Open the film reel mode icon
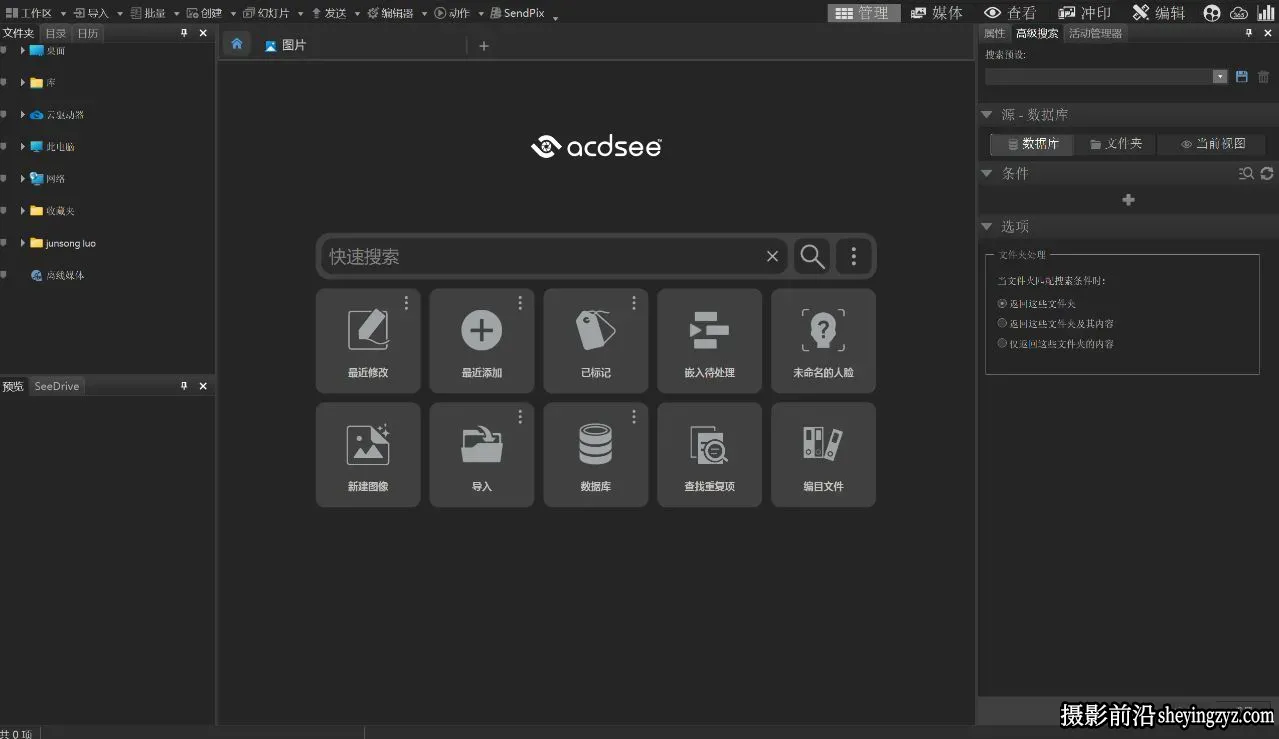 [x=1212, y=13]
